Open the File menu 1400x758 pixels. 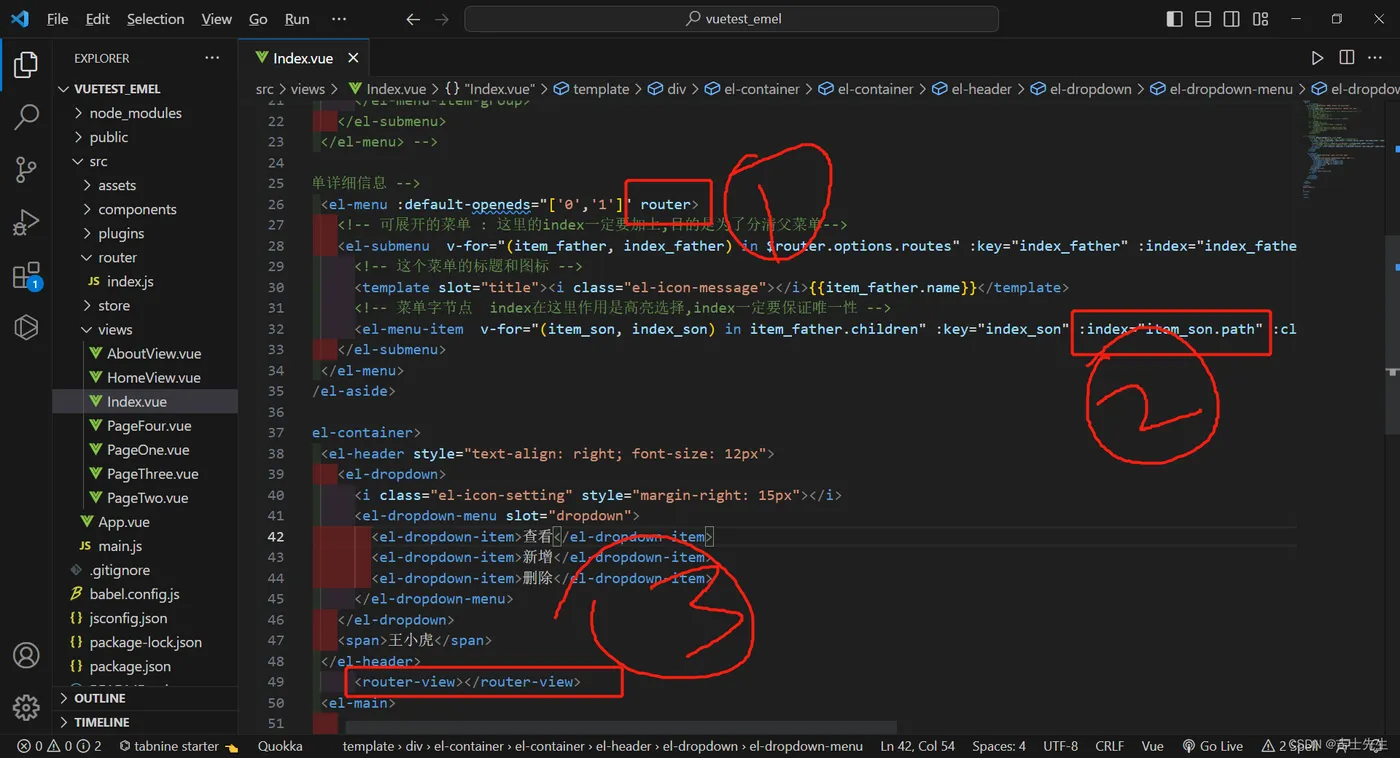tap(57, 19)
